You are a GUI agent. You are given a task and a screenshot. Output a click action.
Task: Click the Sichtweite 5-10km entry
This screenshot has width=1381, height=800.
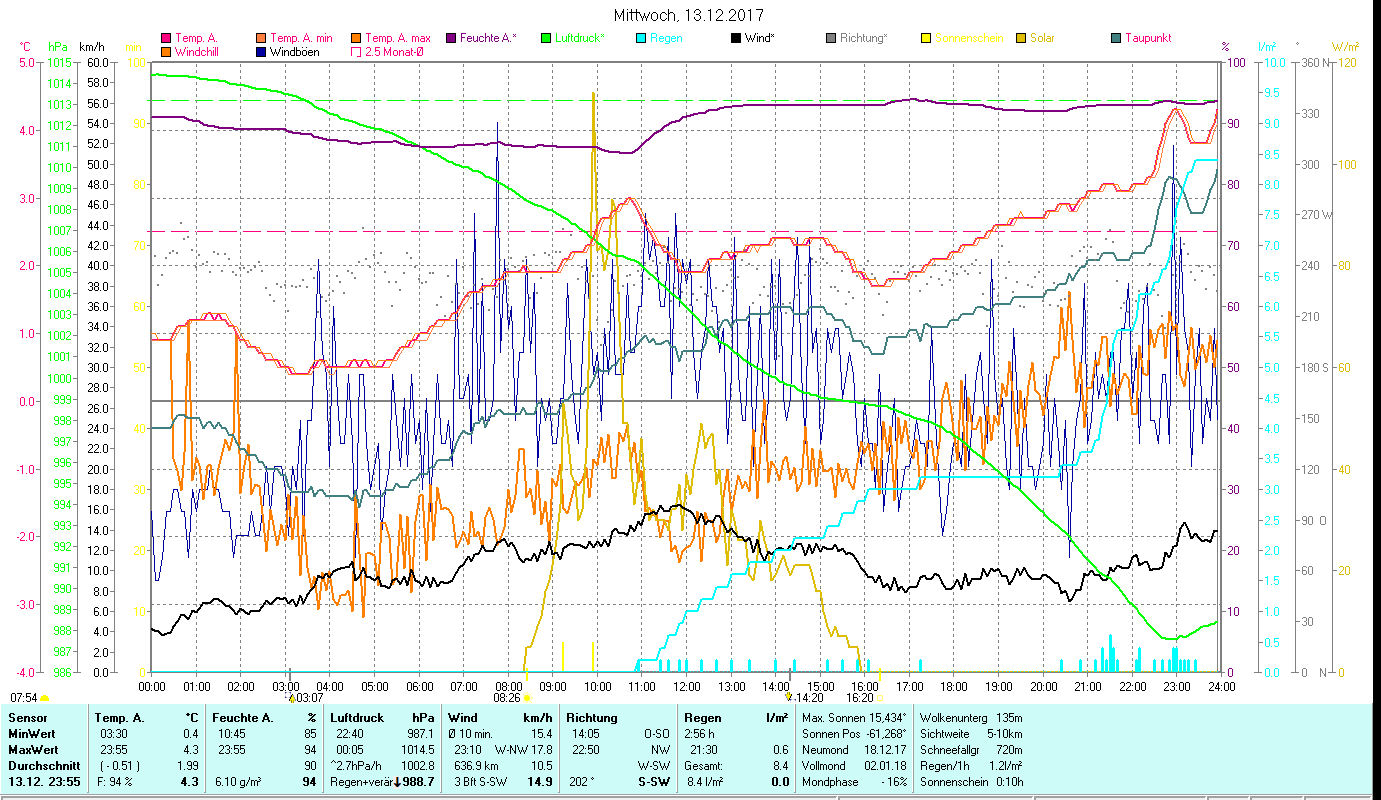coord(971,734)
